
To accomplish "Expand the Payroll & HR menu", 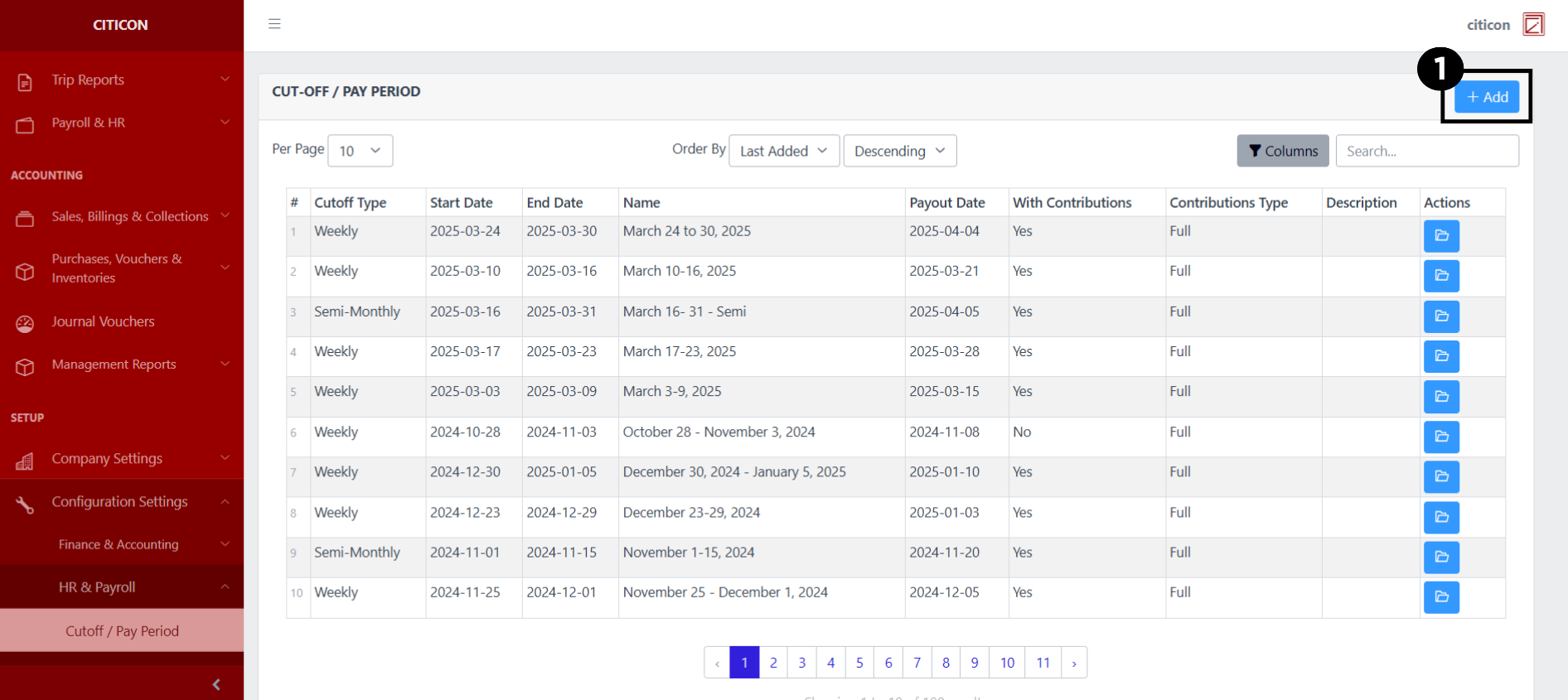I will click(x=121, y=123).
